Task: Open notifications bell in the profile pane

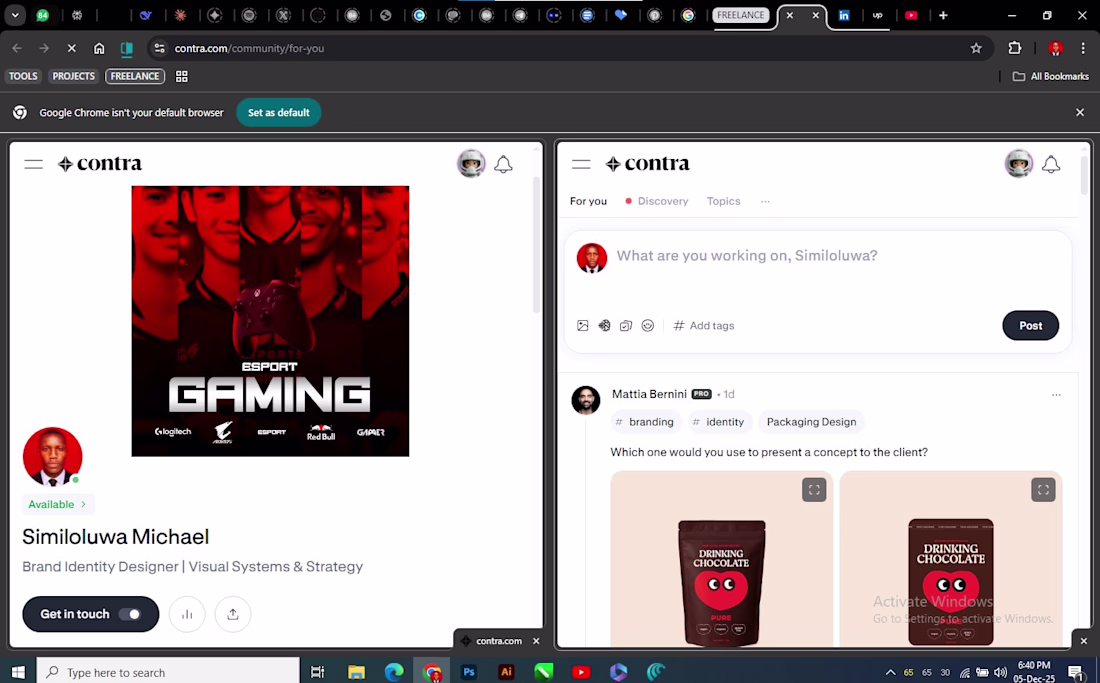Action: pos(503,165)
